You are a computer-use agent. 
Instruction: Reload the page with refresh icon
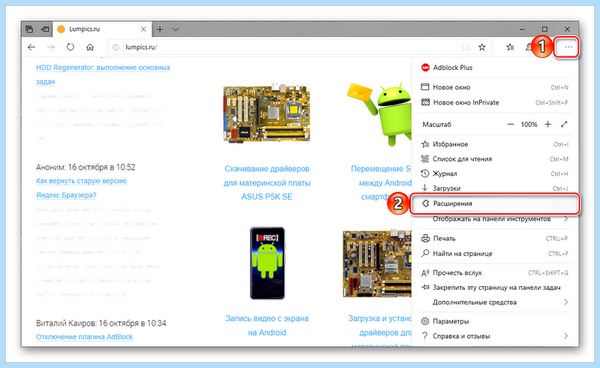tap(70, 47)
